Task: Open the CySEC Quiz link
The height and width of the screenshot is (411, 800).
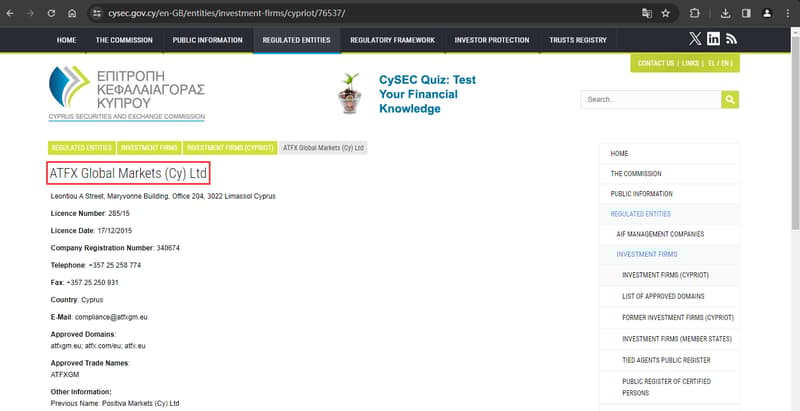Action: tap(427, 94)
